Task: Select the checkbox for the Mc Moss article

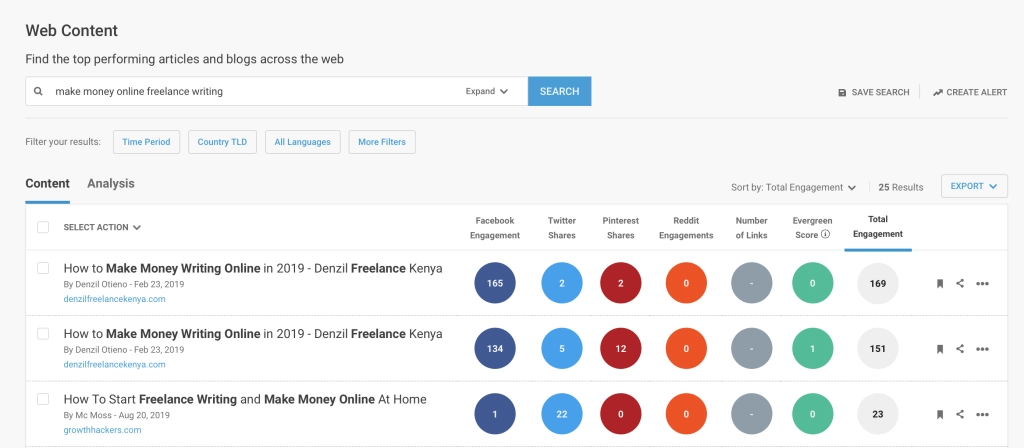Action: pyautogui.click(x=43, y=399)
